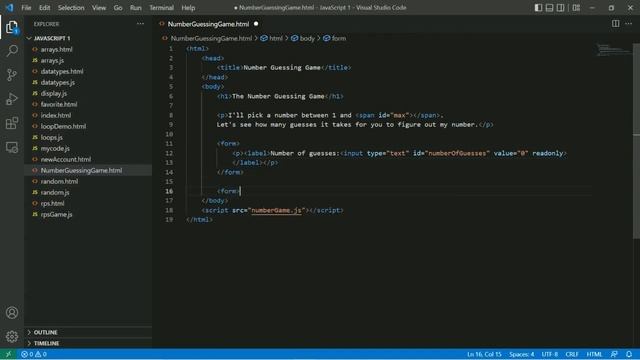Open errors and warnings count in status bar

(x=34, y=354)
